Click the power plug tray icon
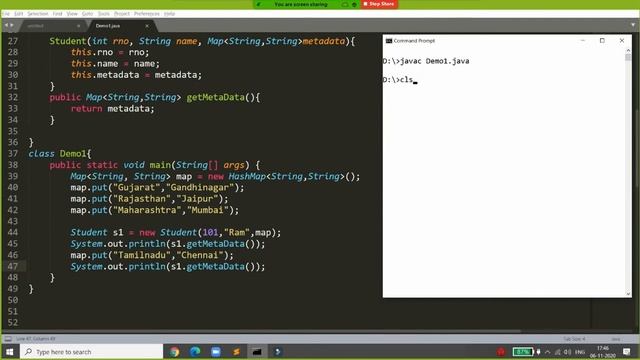640x360 pixels. point(538,351)
